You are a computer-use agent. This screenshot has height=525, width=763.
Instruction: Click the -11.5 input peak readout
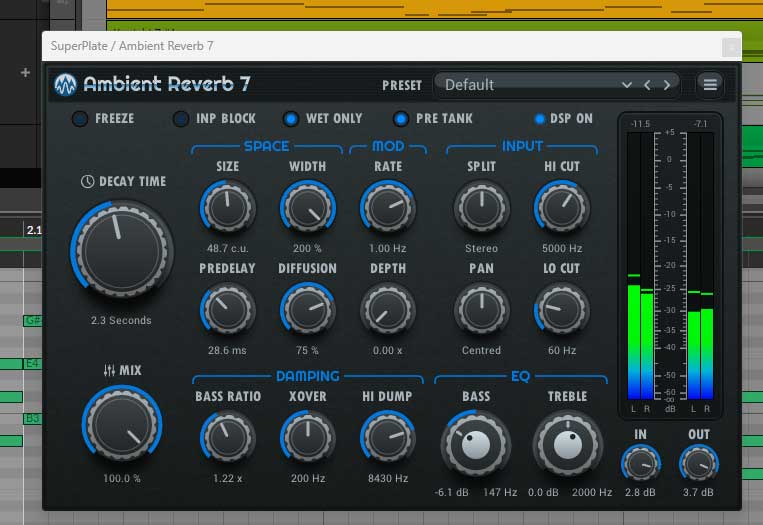click(640, 124)
